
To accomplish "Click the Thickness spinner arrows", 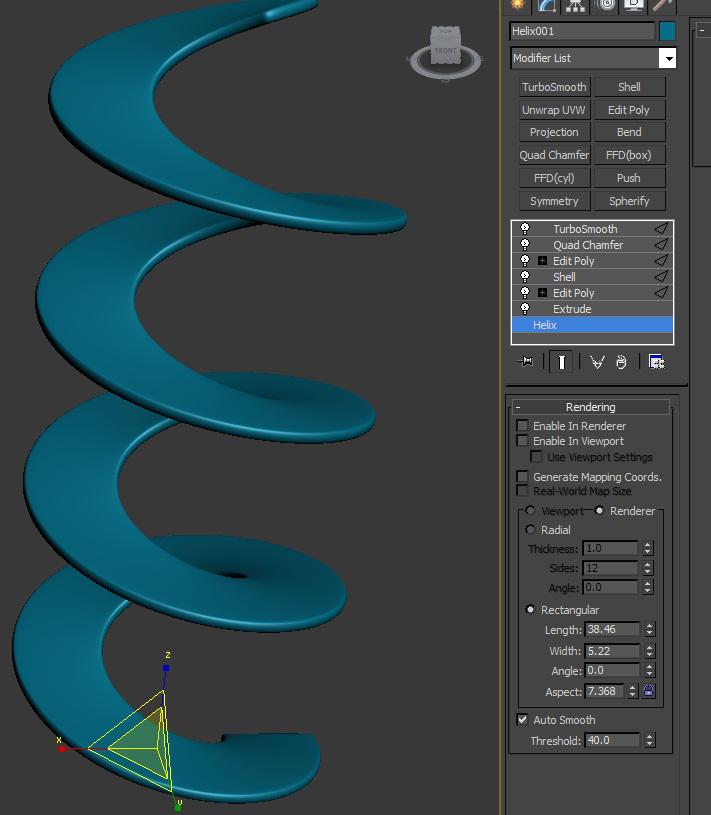I will (648, 548).
